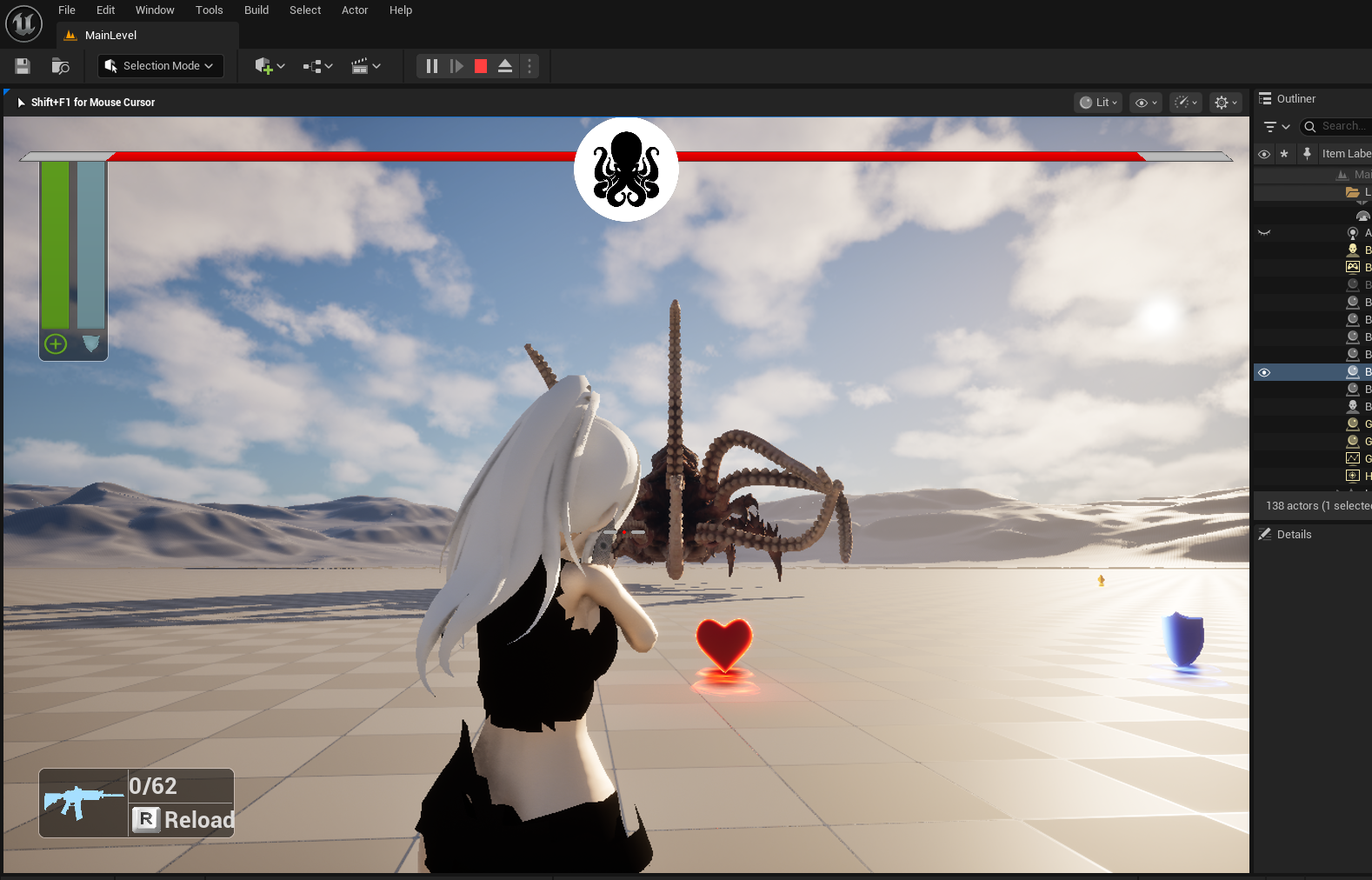This screenshot has width=1372, height=880.
Task: Open the Build menu
Action: [x=256, y=10]
